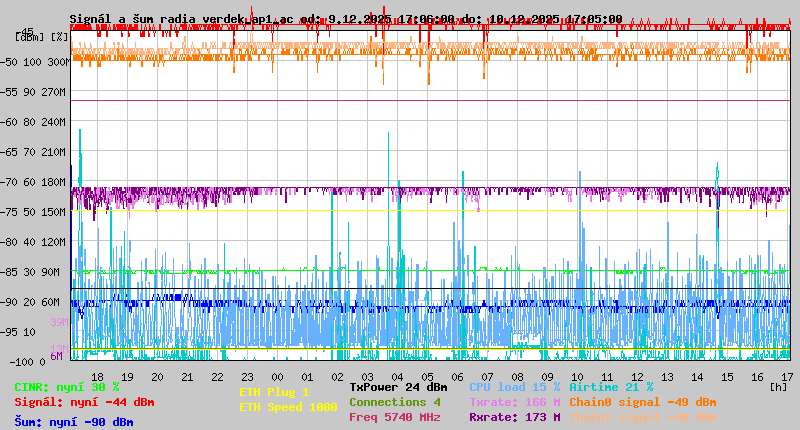The height and width of the screenshot is (430, 800).
Task: Select the 'Šum: nyní -90 dBm' legend entry
Action: coord(74,422)
